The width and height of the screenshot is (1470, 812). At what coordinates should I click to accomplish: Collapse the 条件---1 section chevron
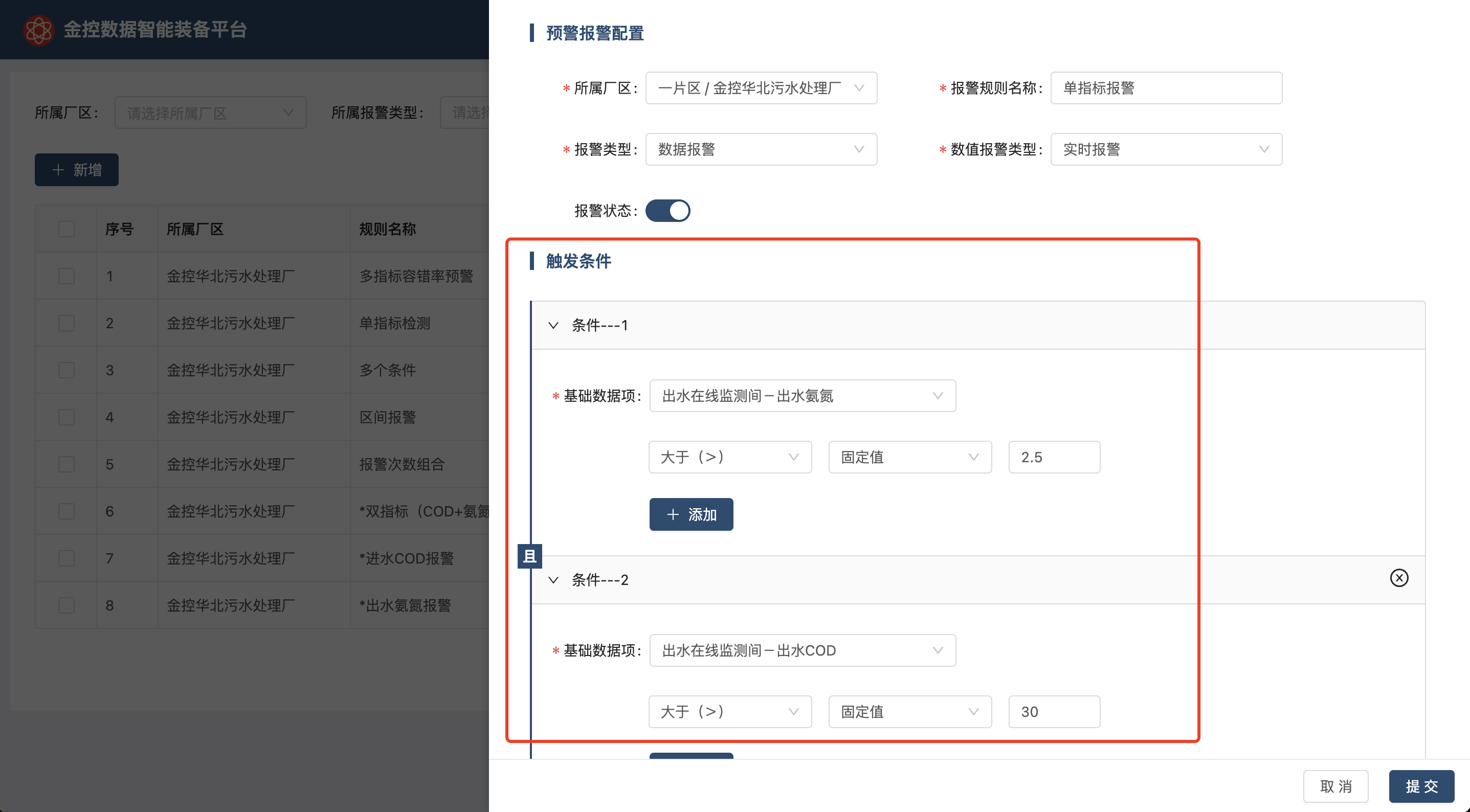pos(552,325)
